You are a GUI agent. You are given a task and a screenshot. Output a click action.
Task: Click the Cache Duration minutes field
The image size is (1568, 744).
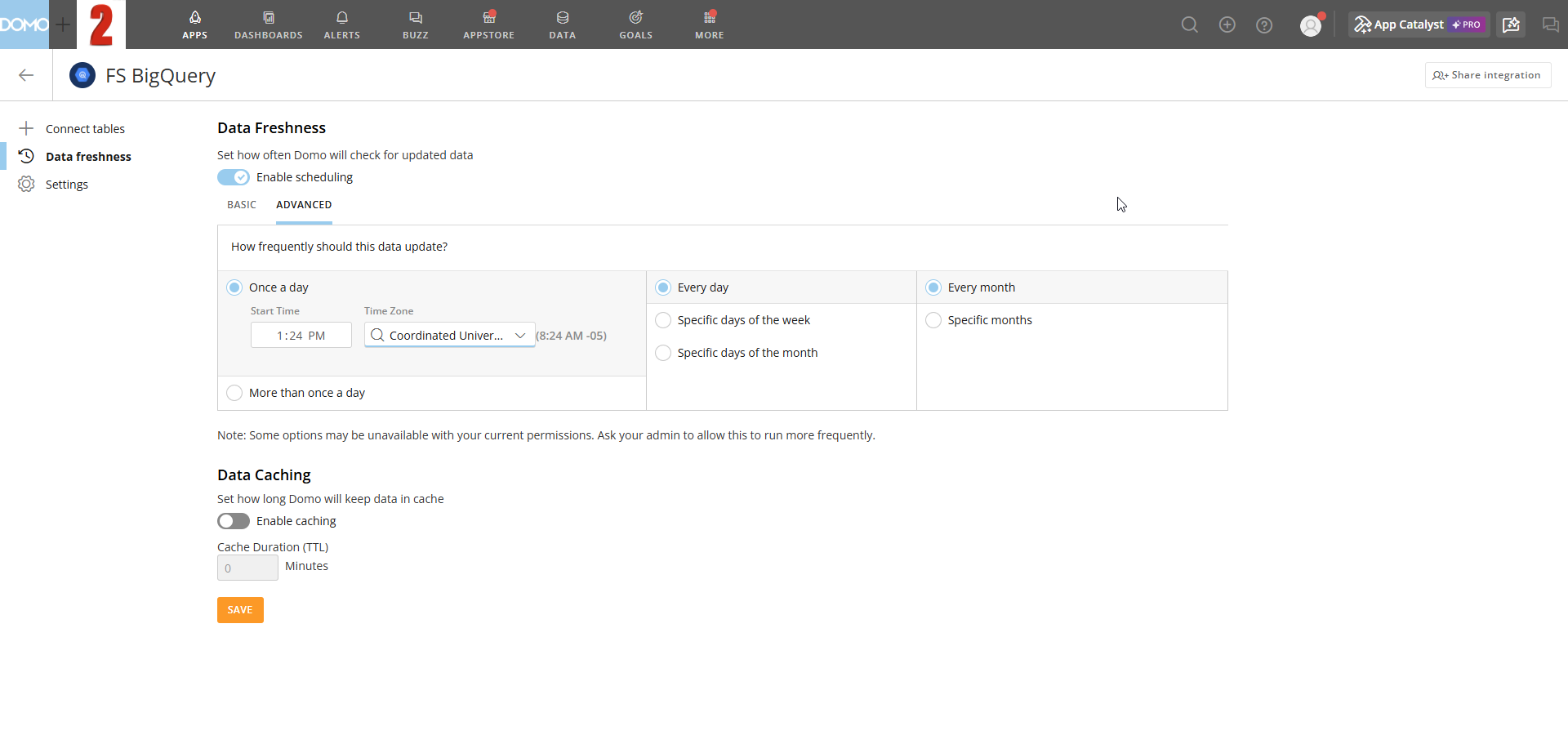[x=247, y=568]
